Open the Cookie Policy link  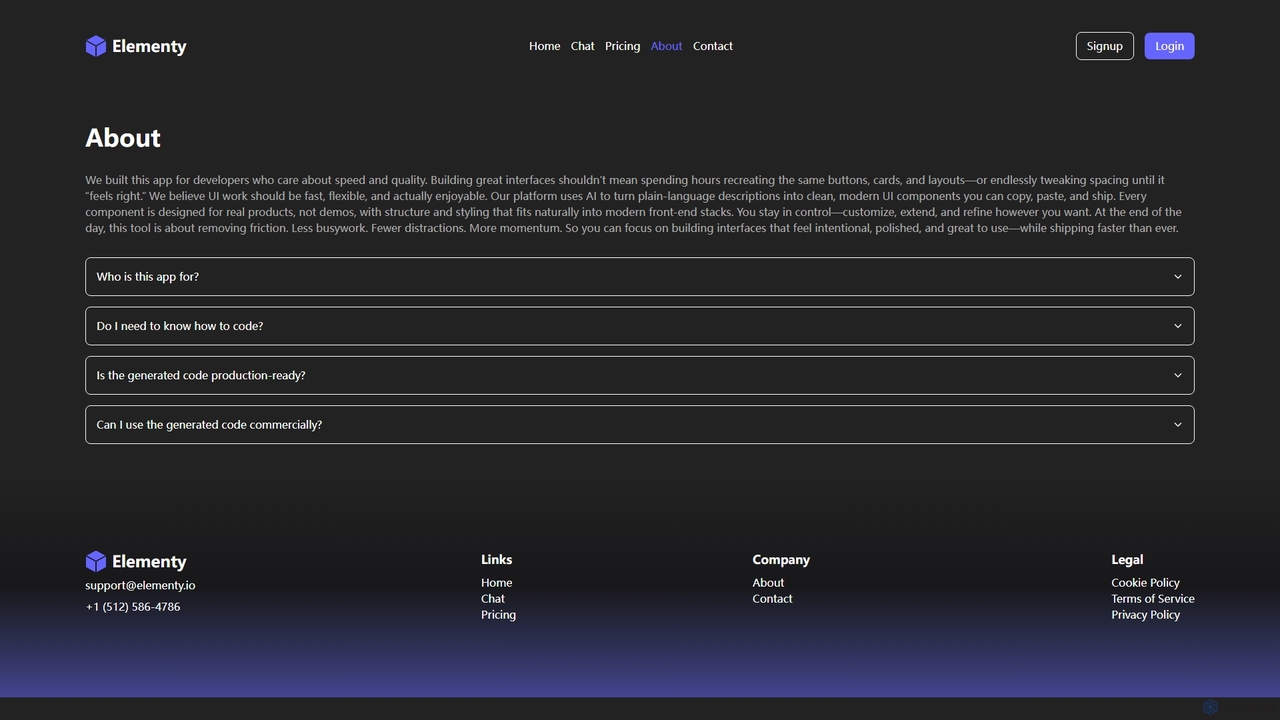point(1145,583)
